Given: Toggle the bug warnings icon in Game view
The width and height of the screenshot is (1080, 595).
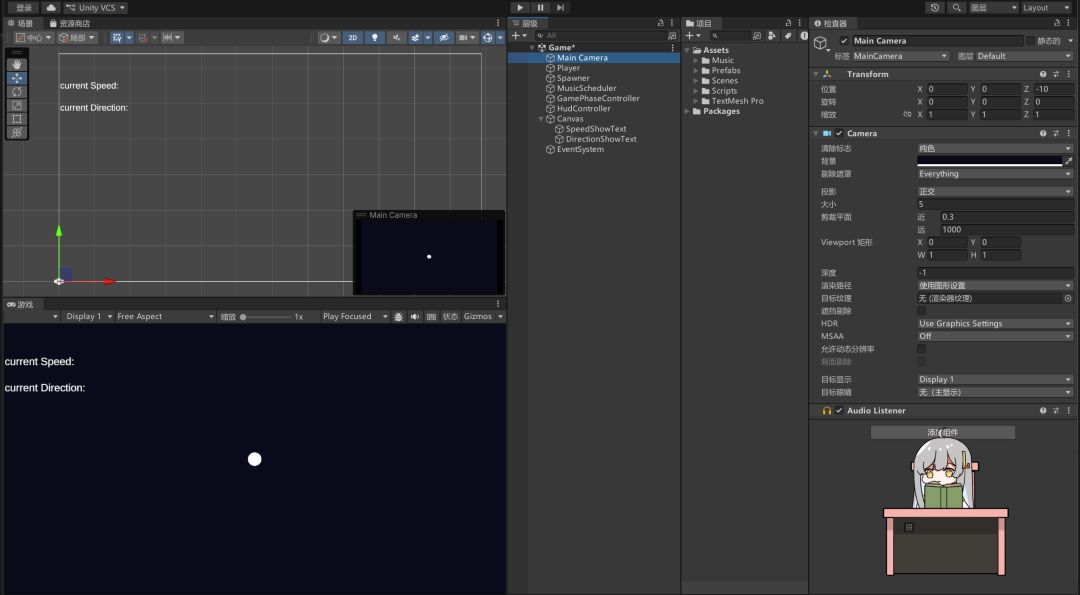Looking at the screenshot, I should coord(398,317).
